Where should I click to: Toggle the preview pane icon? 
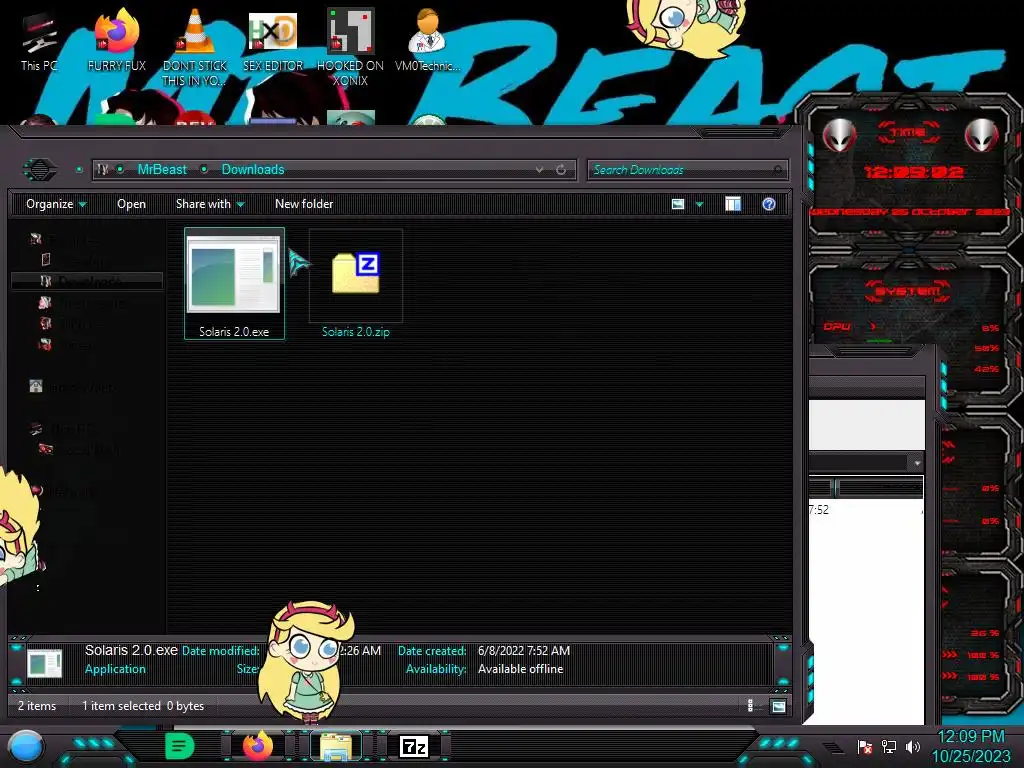(x=733, y=204)
